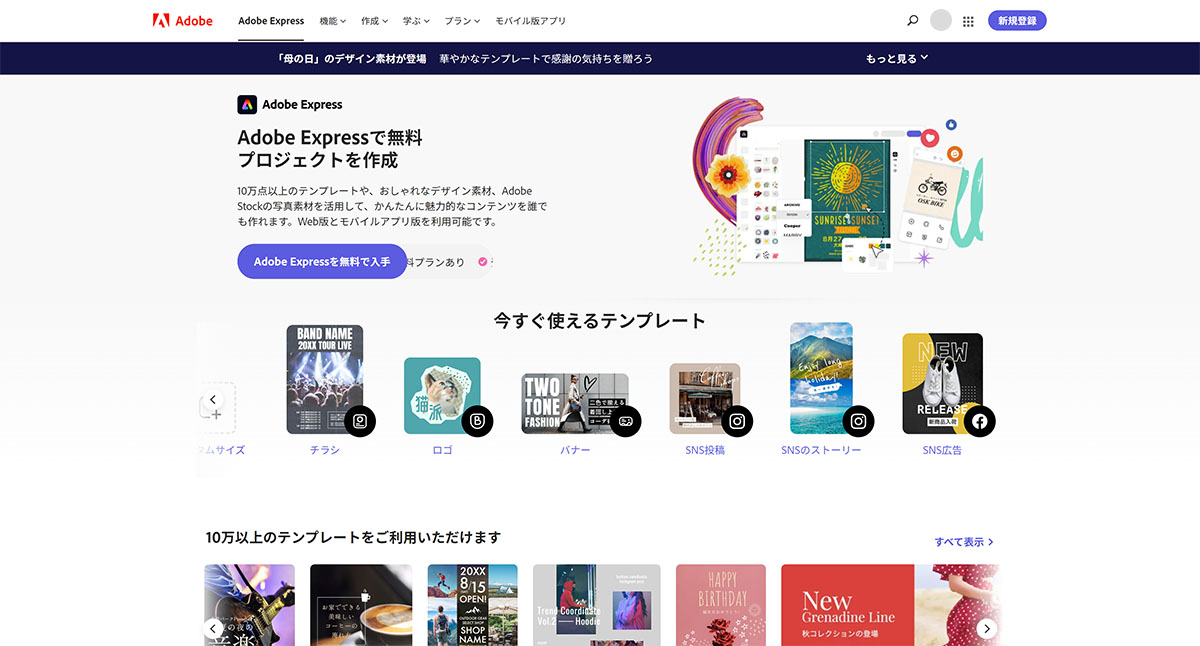Open the BAND NAME flyer thumbnail
1200x646 pixels.
[324, 379]
